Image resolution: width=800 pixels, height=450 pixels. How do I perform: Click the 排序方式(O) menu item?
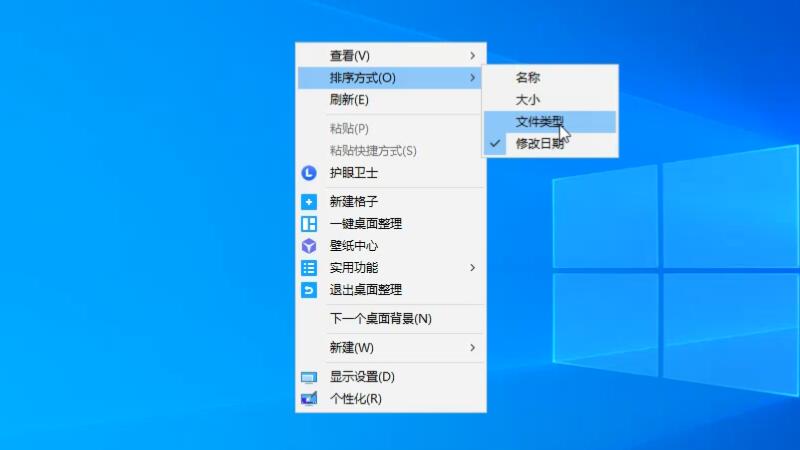tap(363, 78)
